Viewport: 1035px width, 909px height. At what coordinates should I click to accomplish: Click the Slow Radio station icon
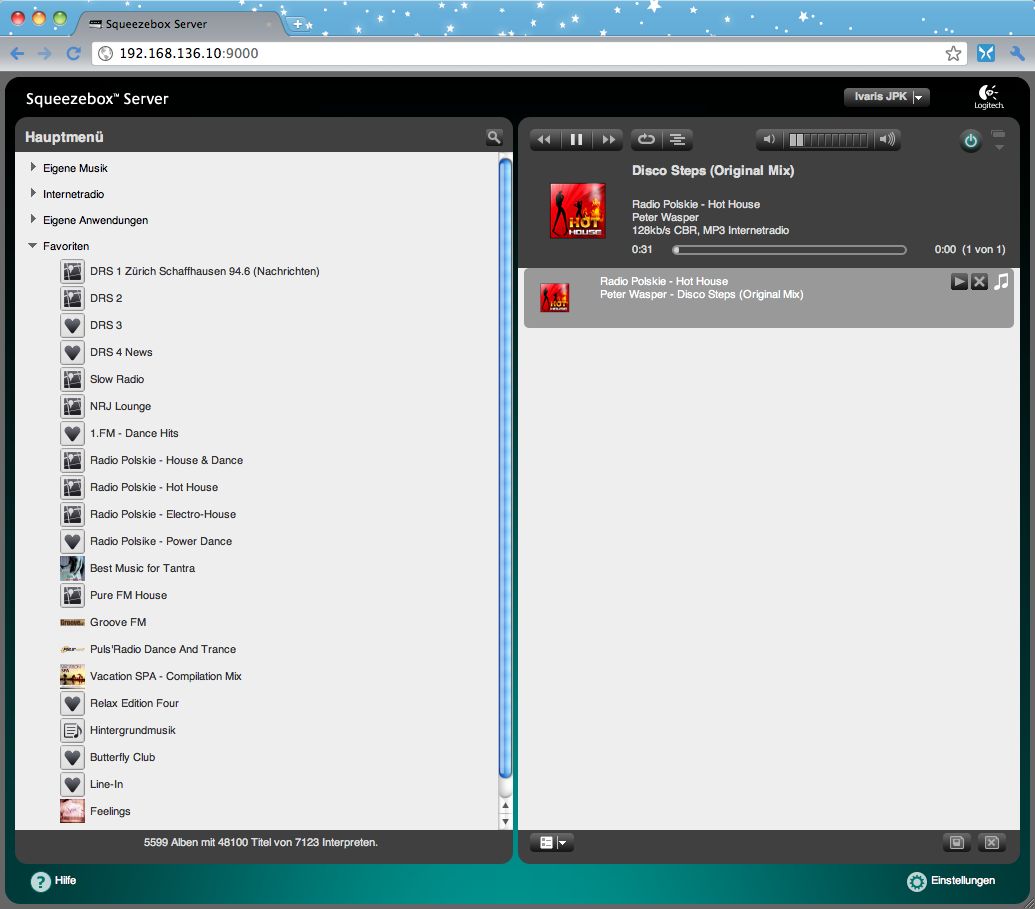(x=73, y=380)
